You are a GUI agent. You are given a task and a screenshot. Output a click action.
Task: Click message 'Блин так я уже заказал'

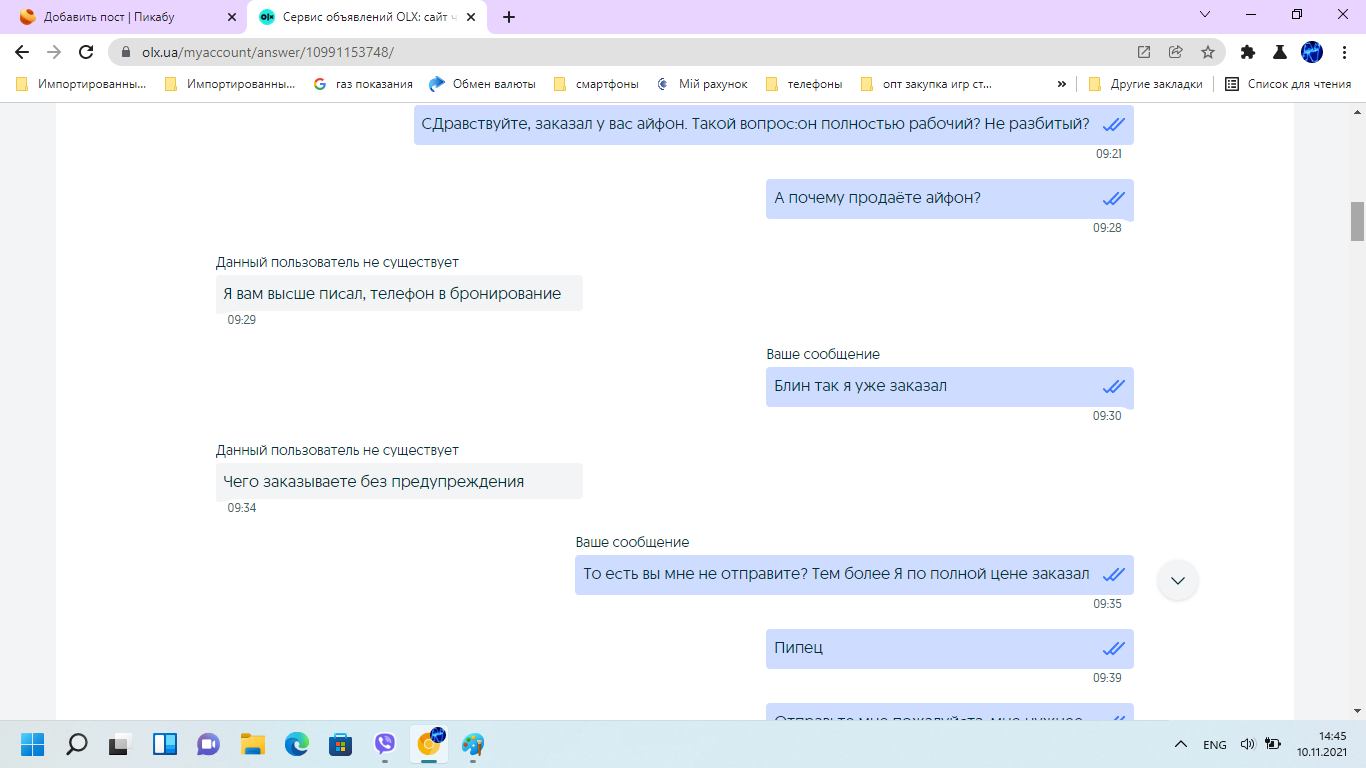click(949, 386)
